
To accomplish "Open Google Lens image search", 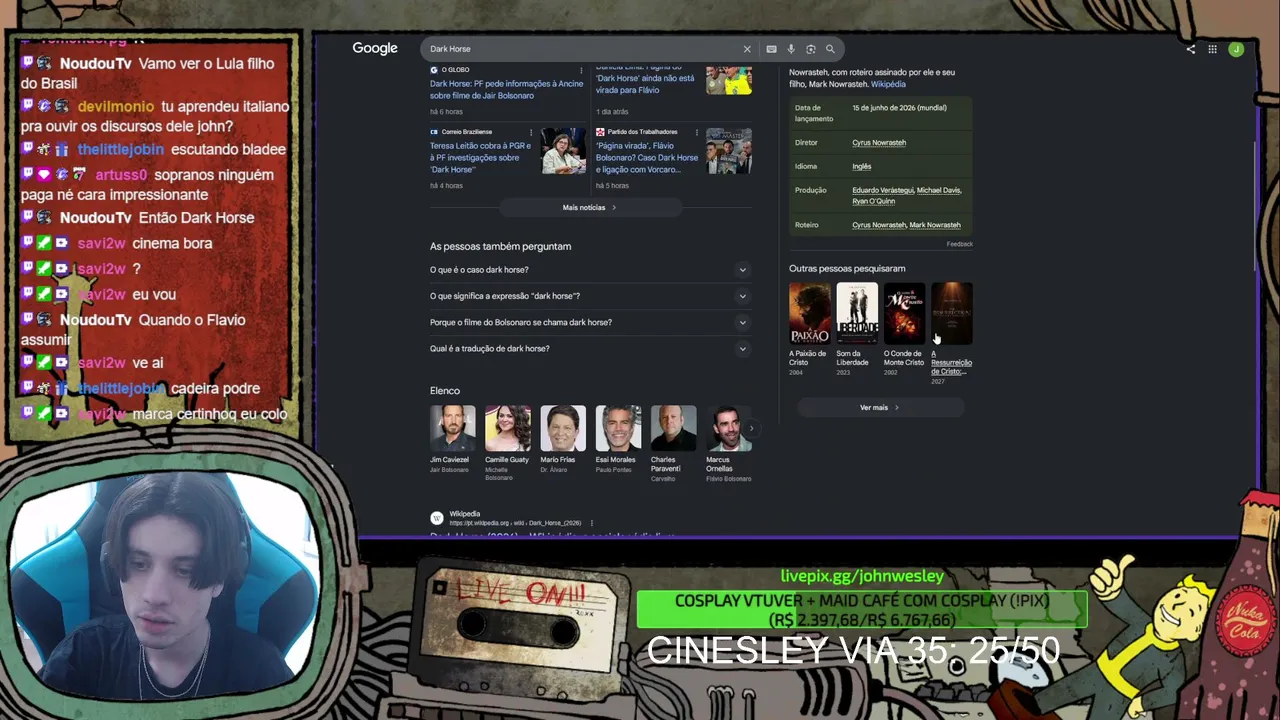I will tap(811, 49).
